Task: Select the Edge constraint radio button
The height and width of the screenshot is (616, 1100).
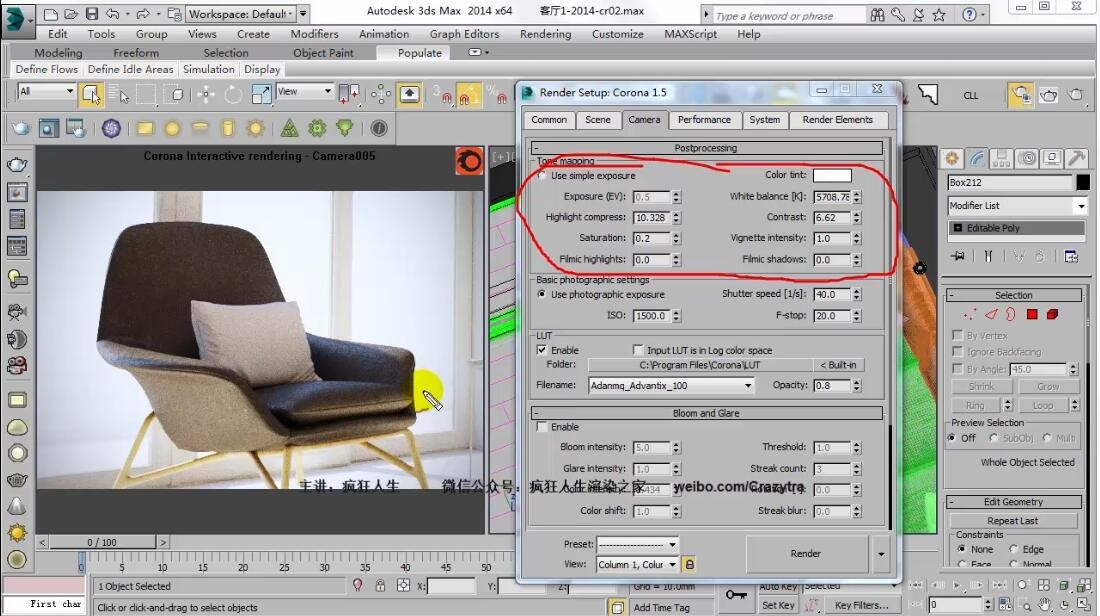Action: (1014, 549)
